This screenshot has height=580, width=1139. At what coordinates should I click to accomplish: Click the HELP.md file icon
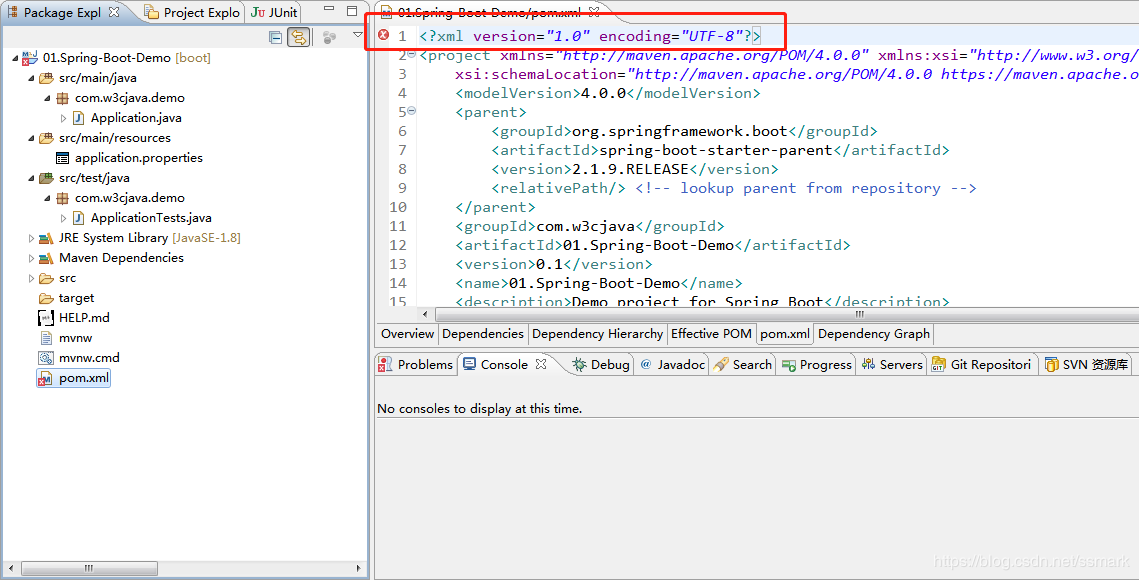[x=46, y=318]
